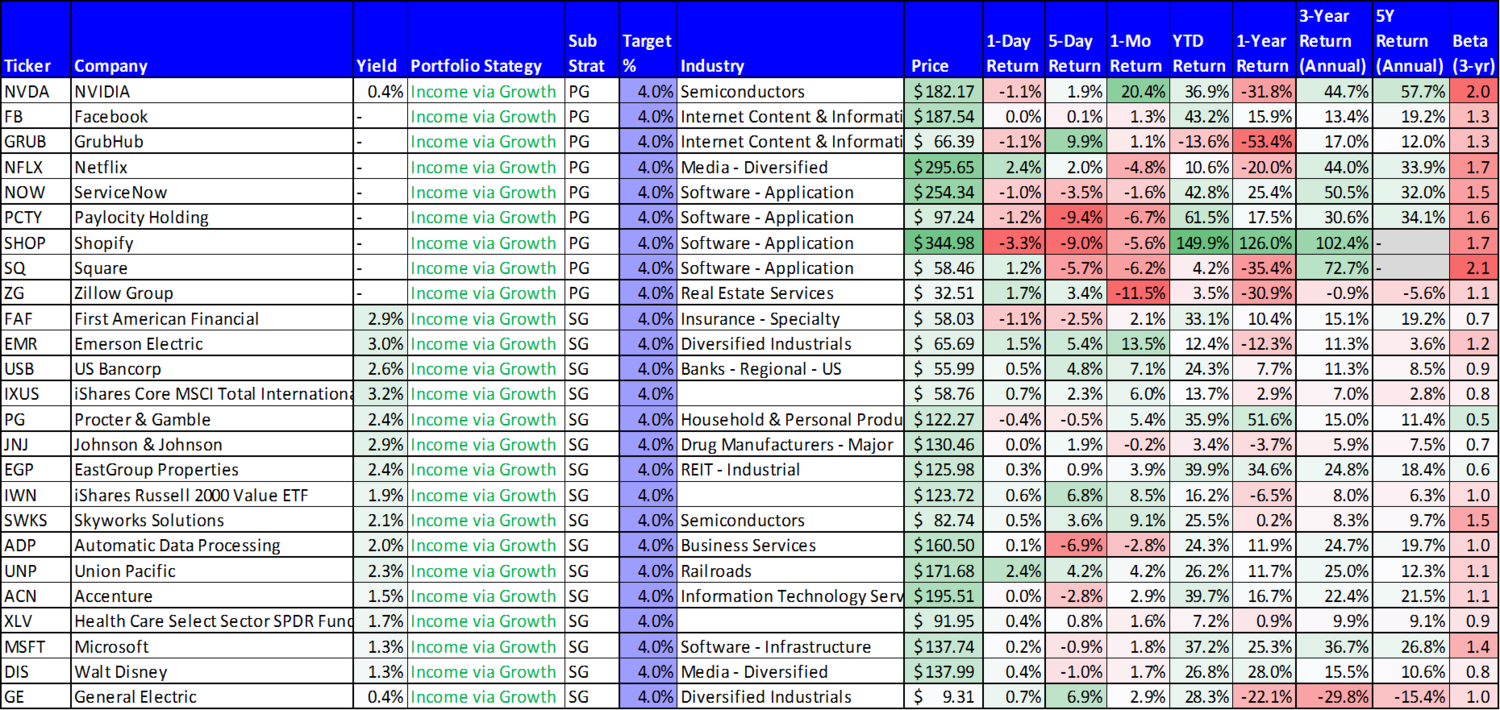Select Banks - Regional - US cell
This screenshot has width=1500, height=710.
click(x=790, y=369)
